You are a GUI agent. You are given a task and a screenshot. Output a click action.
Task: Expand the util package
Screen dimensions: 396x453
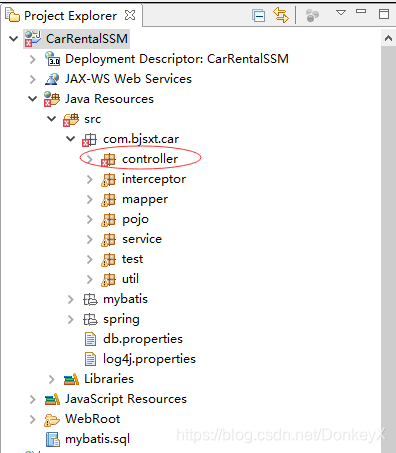click(x=89, y=279)
